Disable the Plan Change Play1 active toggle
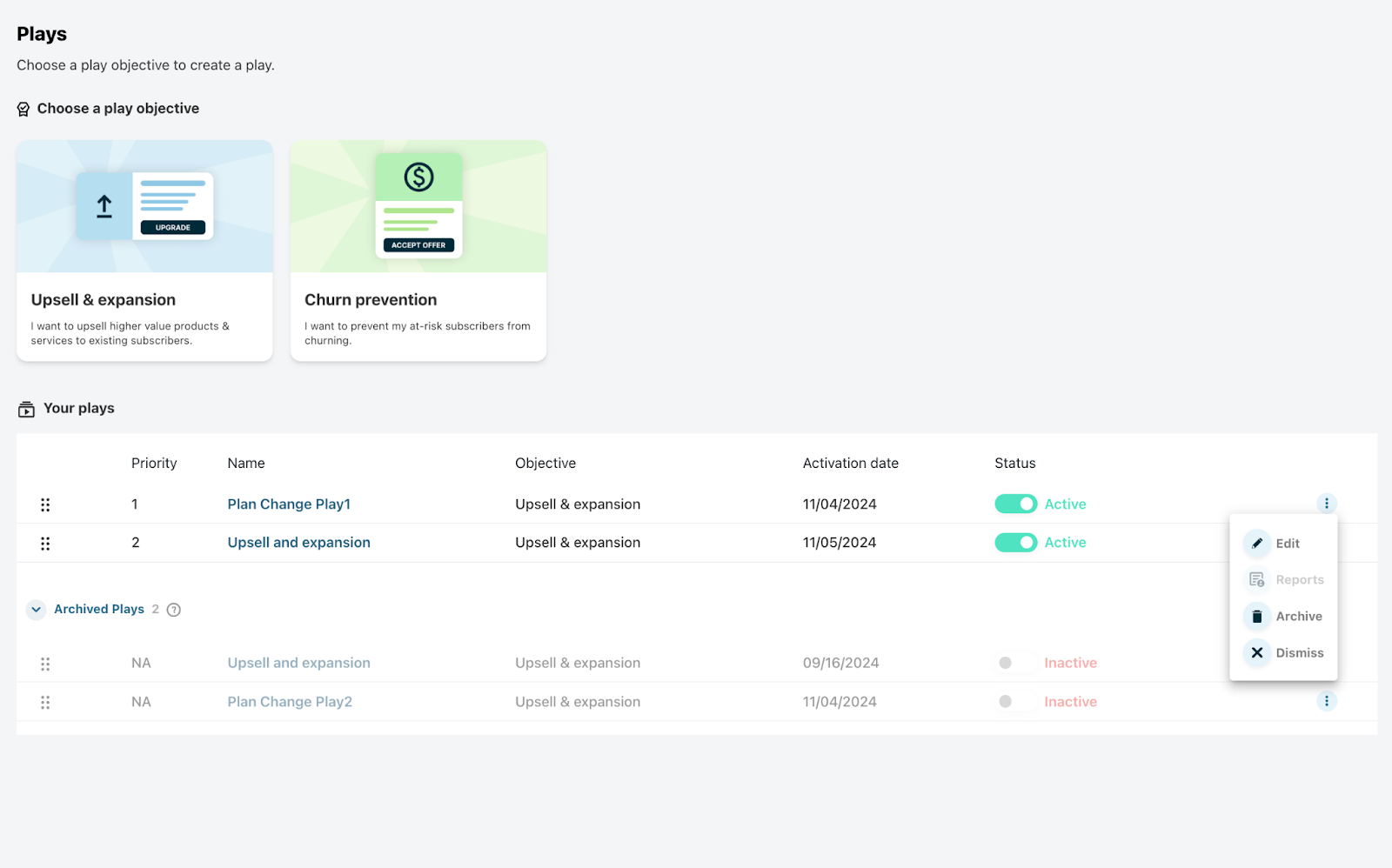1392x868 pixels. (x=1015, y=504)
